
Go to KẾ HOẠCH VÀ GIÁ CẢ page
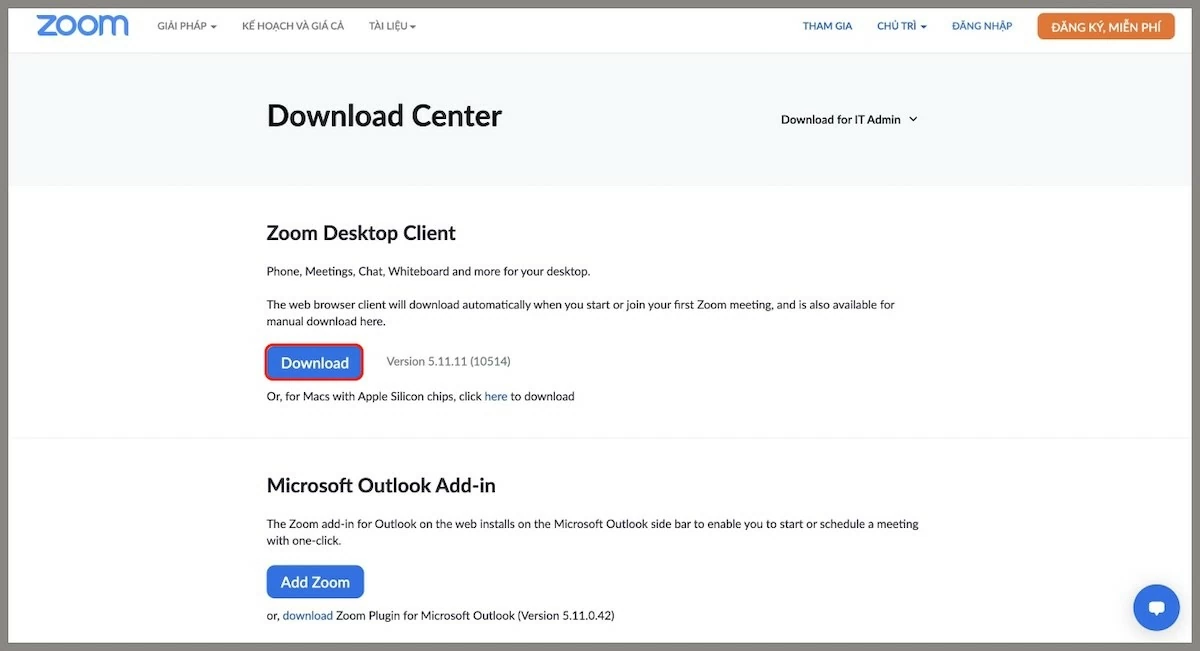[x=293, y=26]
